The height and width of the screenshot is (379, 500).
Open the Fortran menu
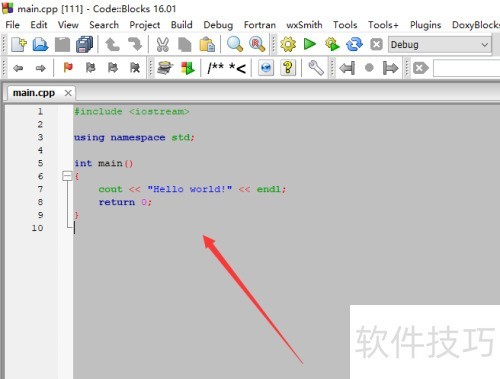tap(260, 25)
